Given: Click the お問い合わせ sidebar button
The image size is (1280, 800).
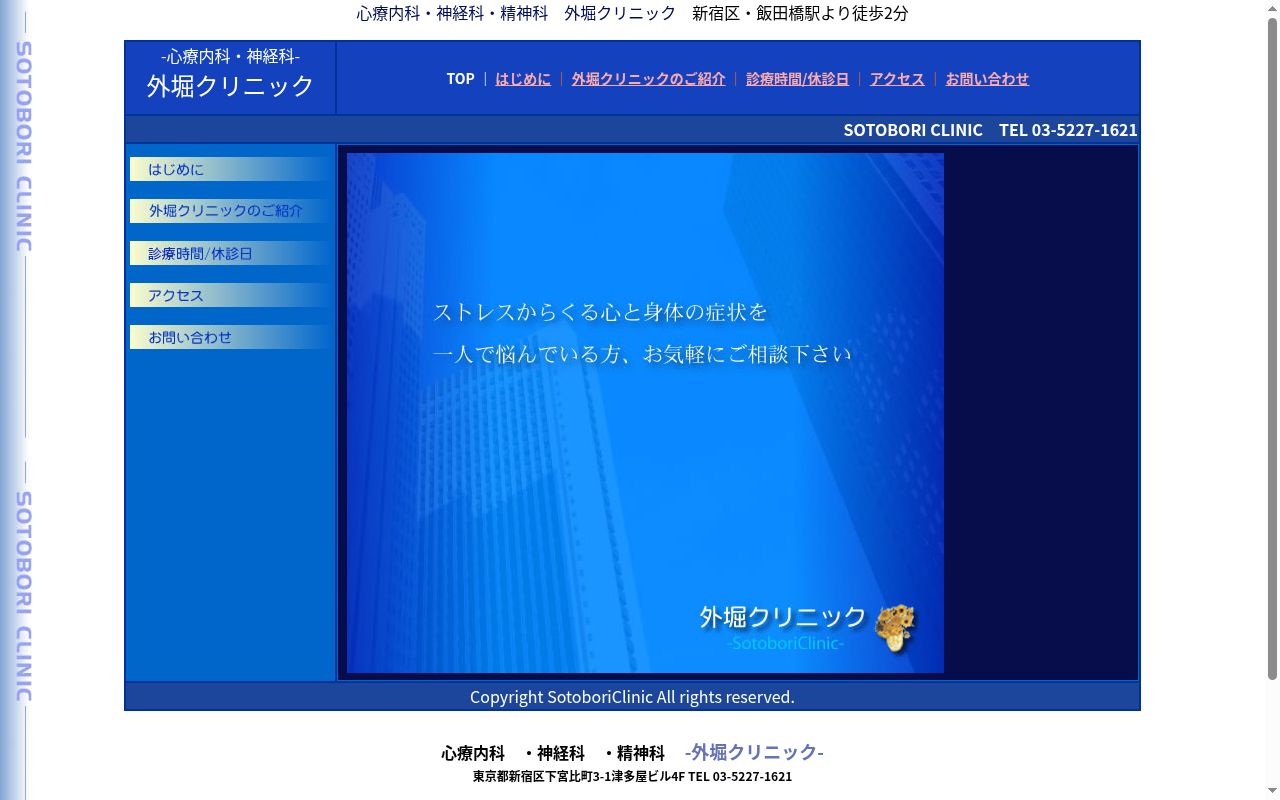Looking at the screenshot, I should 229,337.
